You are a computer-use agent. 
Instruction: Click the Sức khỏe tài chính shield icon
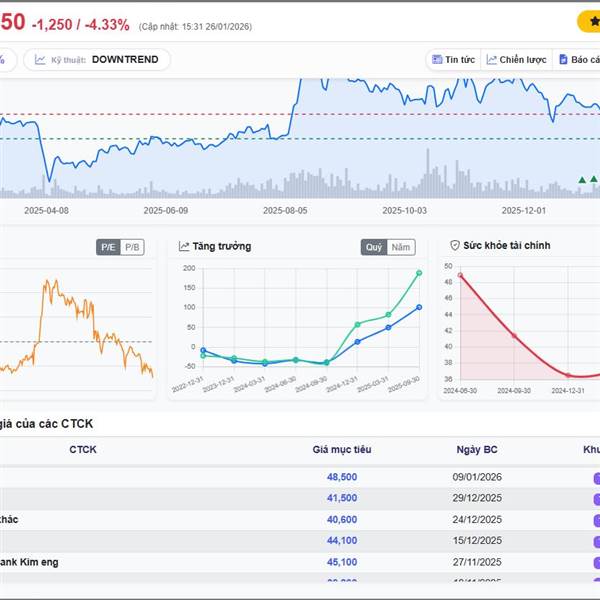(455, 246)
